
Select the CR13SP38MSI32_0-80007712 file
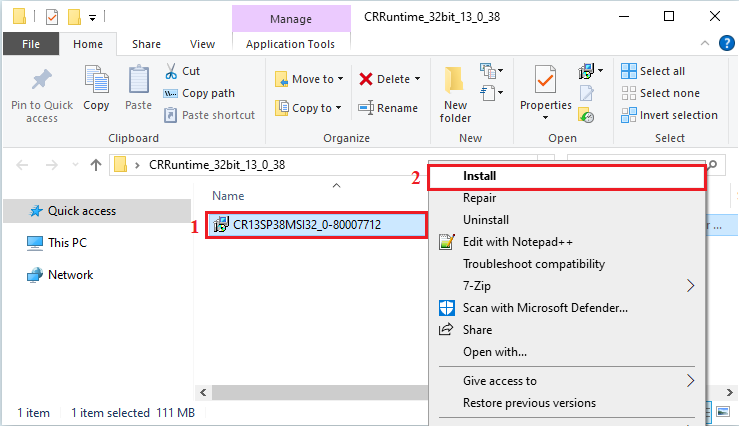(x=299, y=224)
